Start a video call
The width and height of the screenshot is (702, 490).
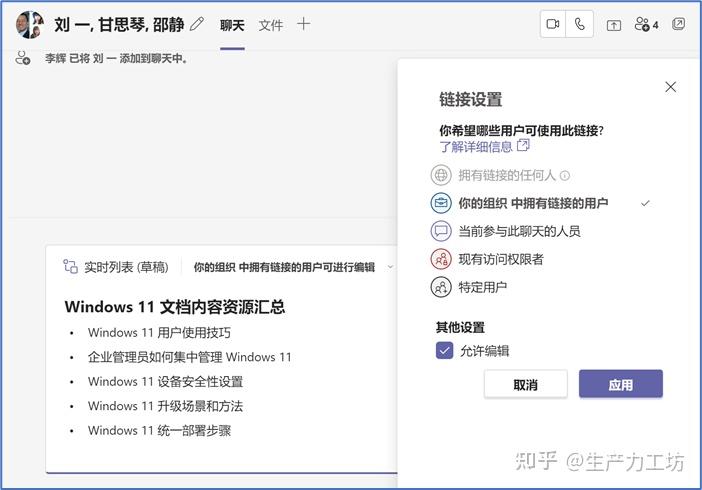click(553, 24)
